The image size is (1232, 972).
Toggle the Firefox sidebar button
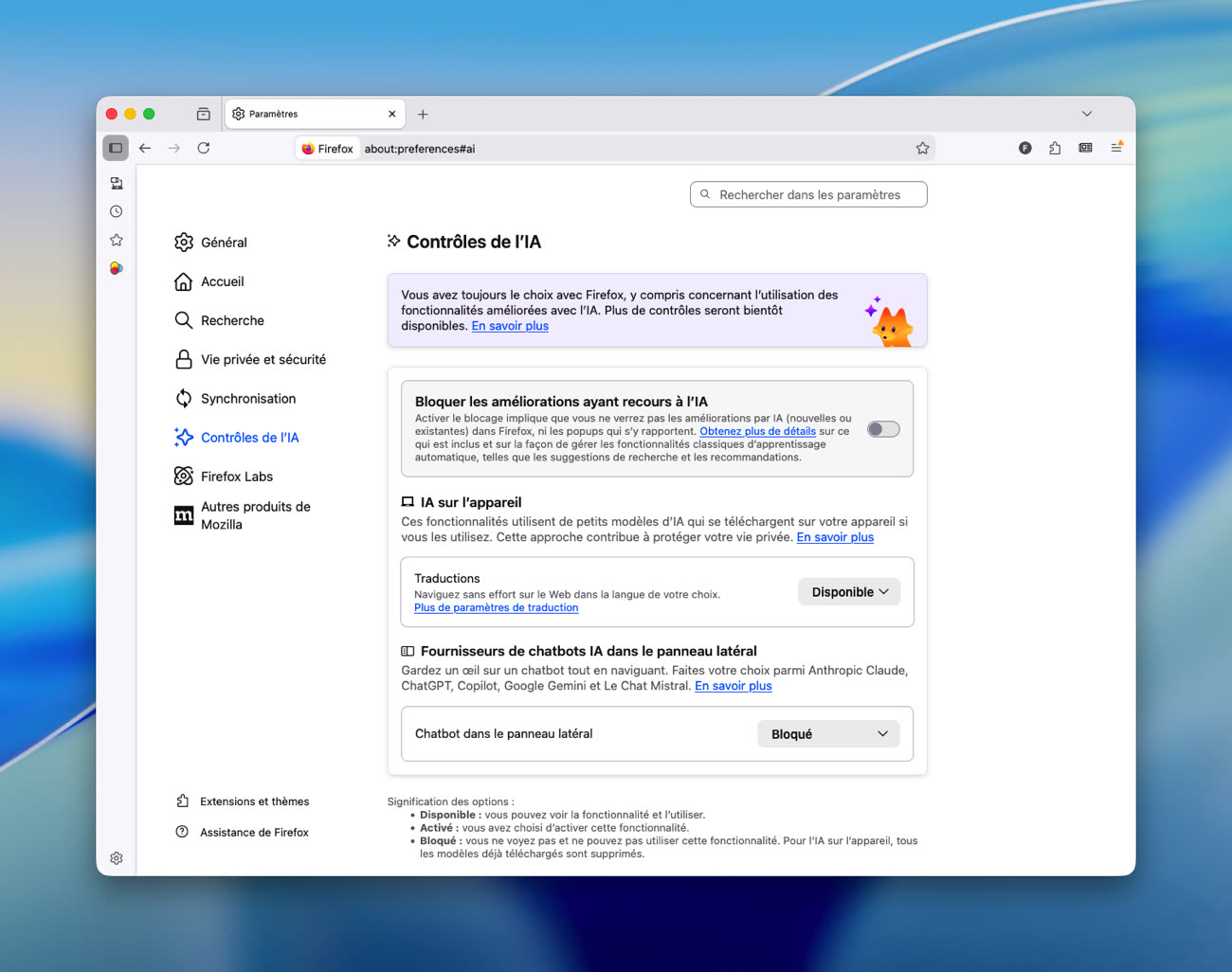pyautogui.click(x=116, y=148)
